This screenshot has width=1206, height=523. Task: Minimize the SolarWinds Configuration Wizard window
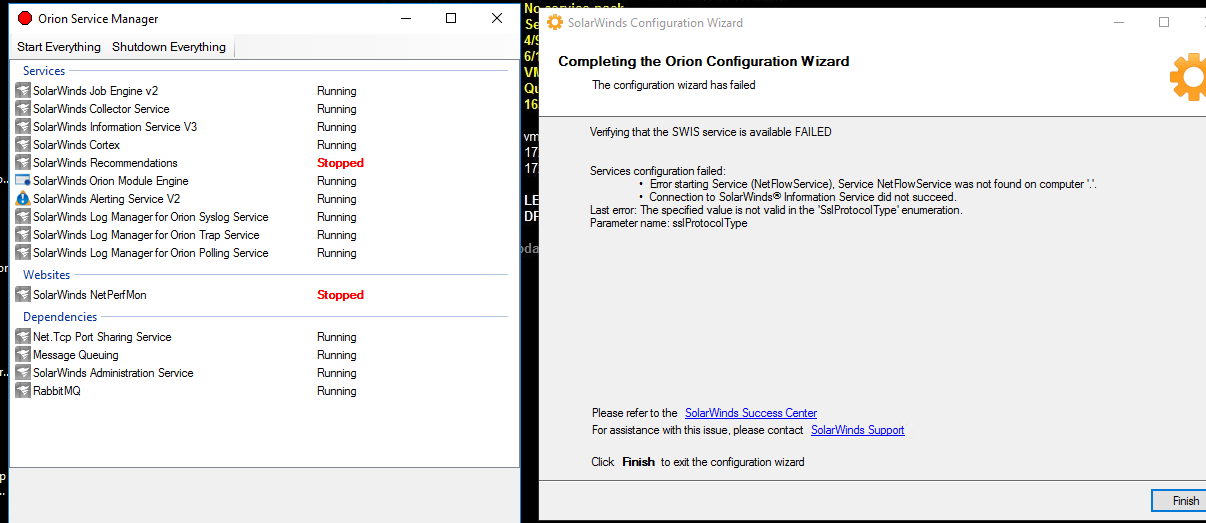coord(1118,22)
